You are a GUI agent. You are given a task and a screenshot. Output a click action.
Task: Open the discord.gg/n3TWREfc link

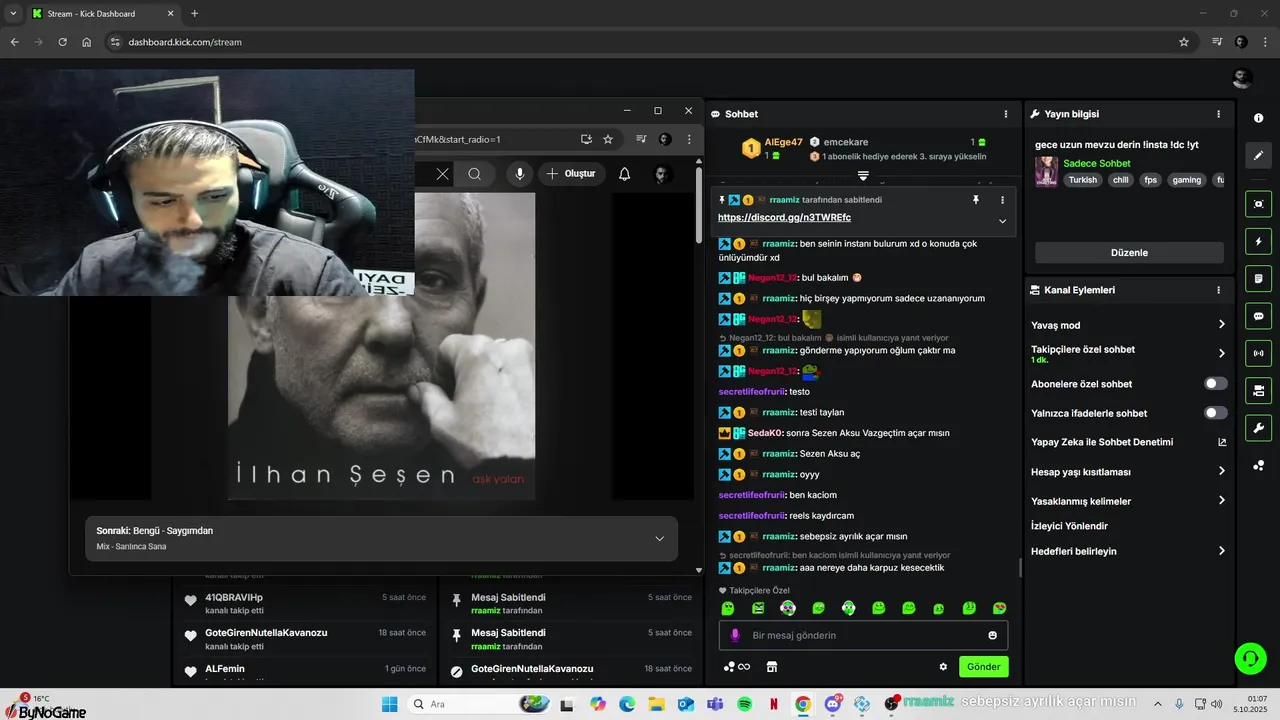784,217
